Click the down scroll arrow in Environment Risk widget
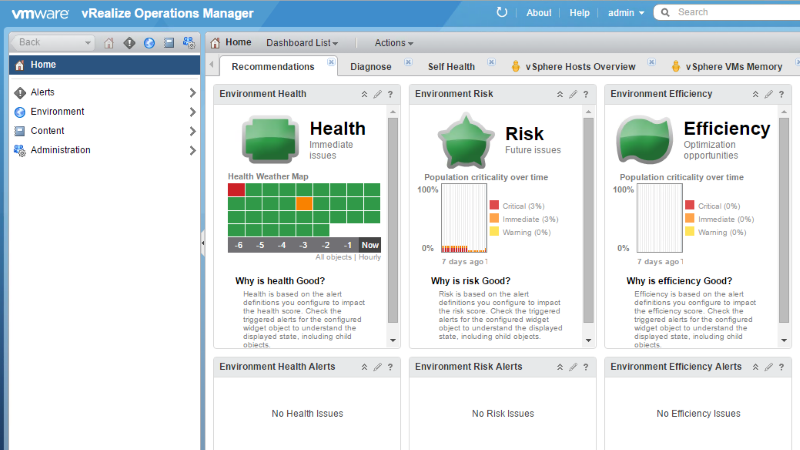800x450 pixels. click(588, 340)
